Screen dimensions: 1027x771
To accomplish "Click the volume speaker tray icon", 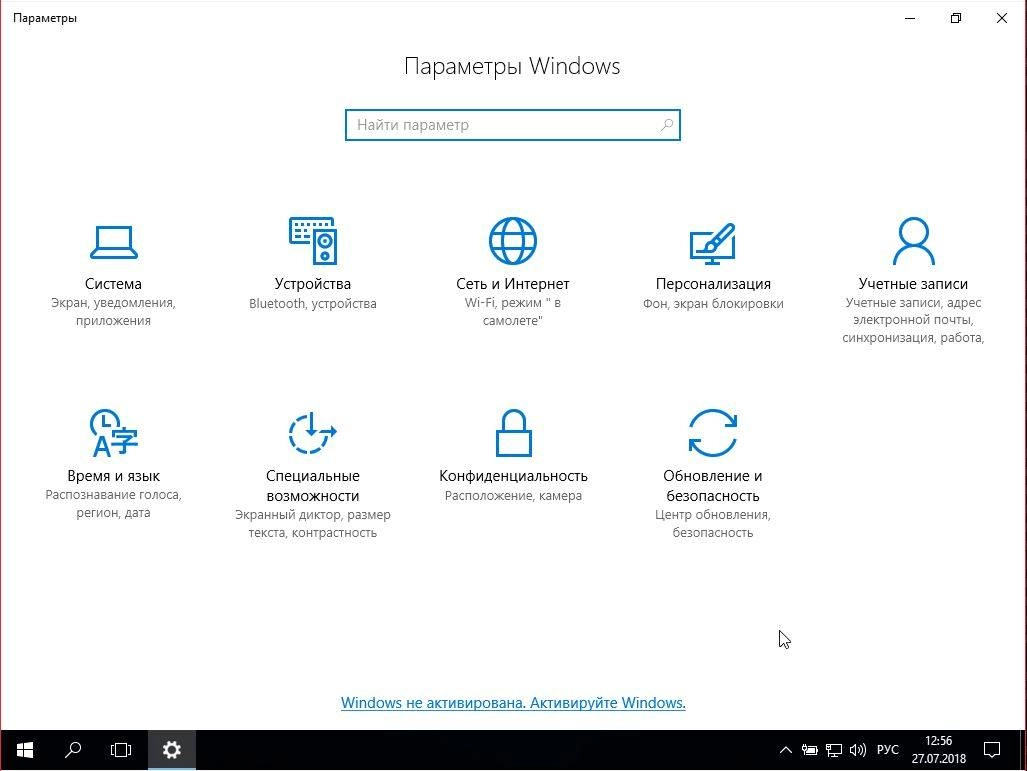I will coord(857,750).
